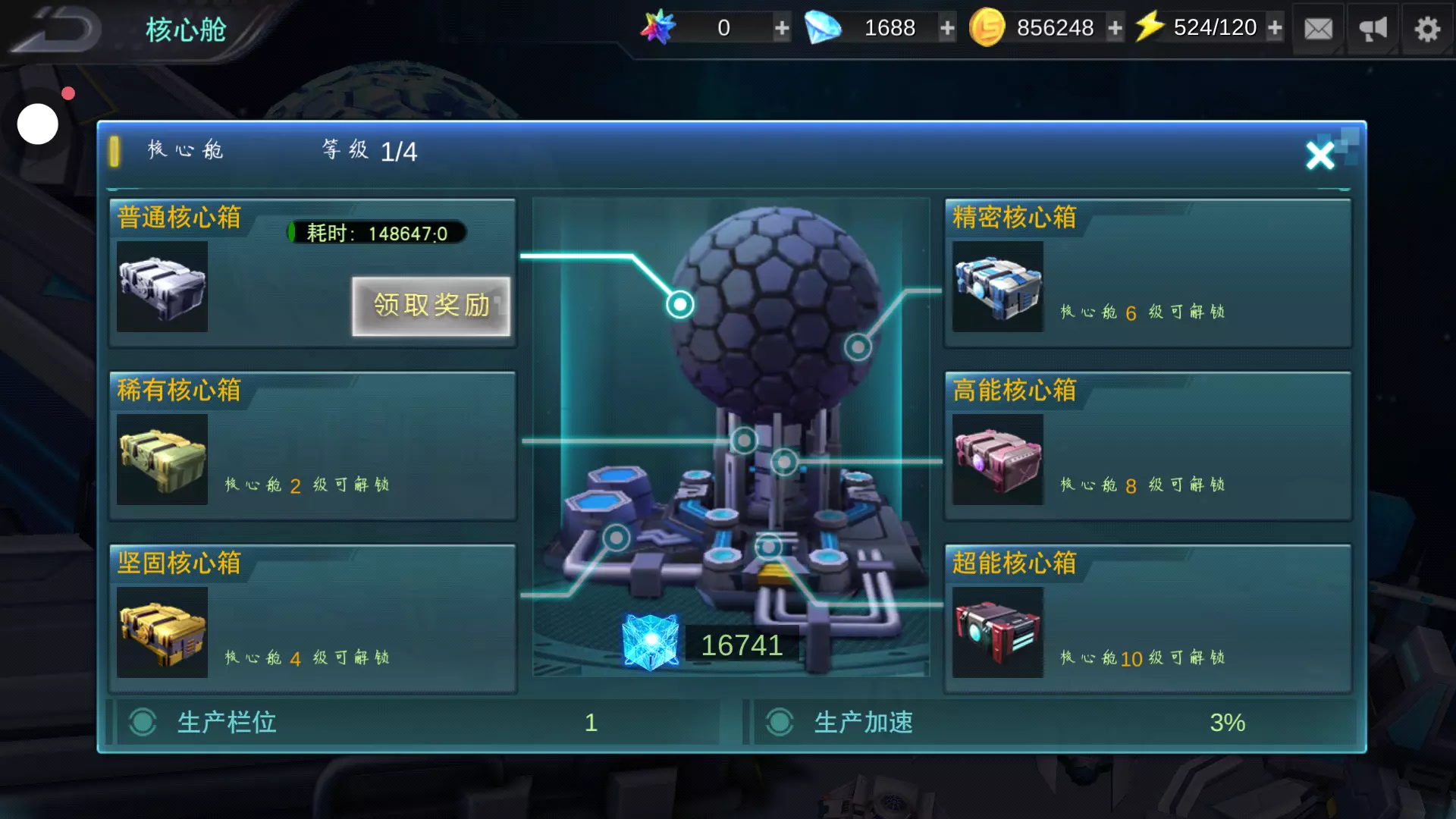Open the announcements megaphone icon
Screen dimensions: 1456x819
pyautogui.click(x=1373, y=29)
